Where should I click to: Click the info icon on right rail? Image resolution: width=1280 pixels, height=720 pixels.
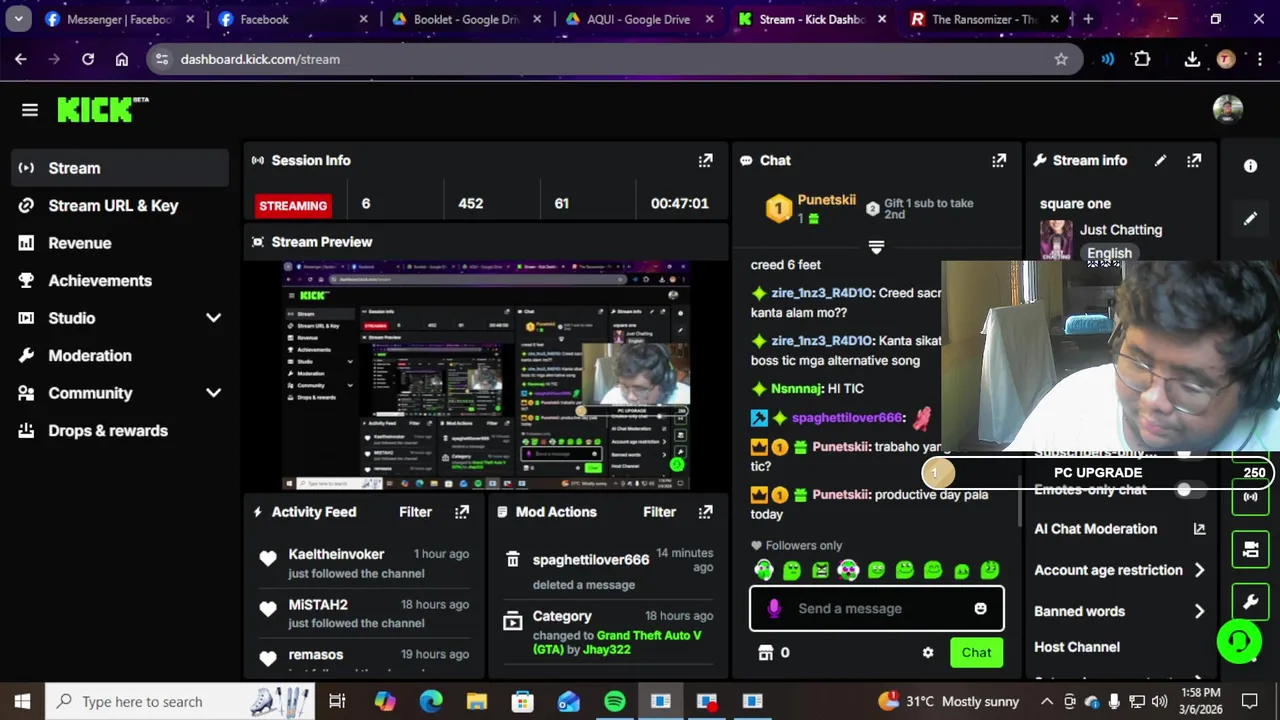coord(1250,166)
